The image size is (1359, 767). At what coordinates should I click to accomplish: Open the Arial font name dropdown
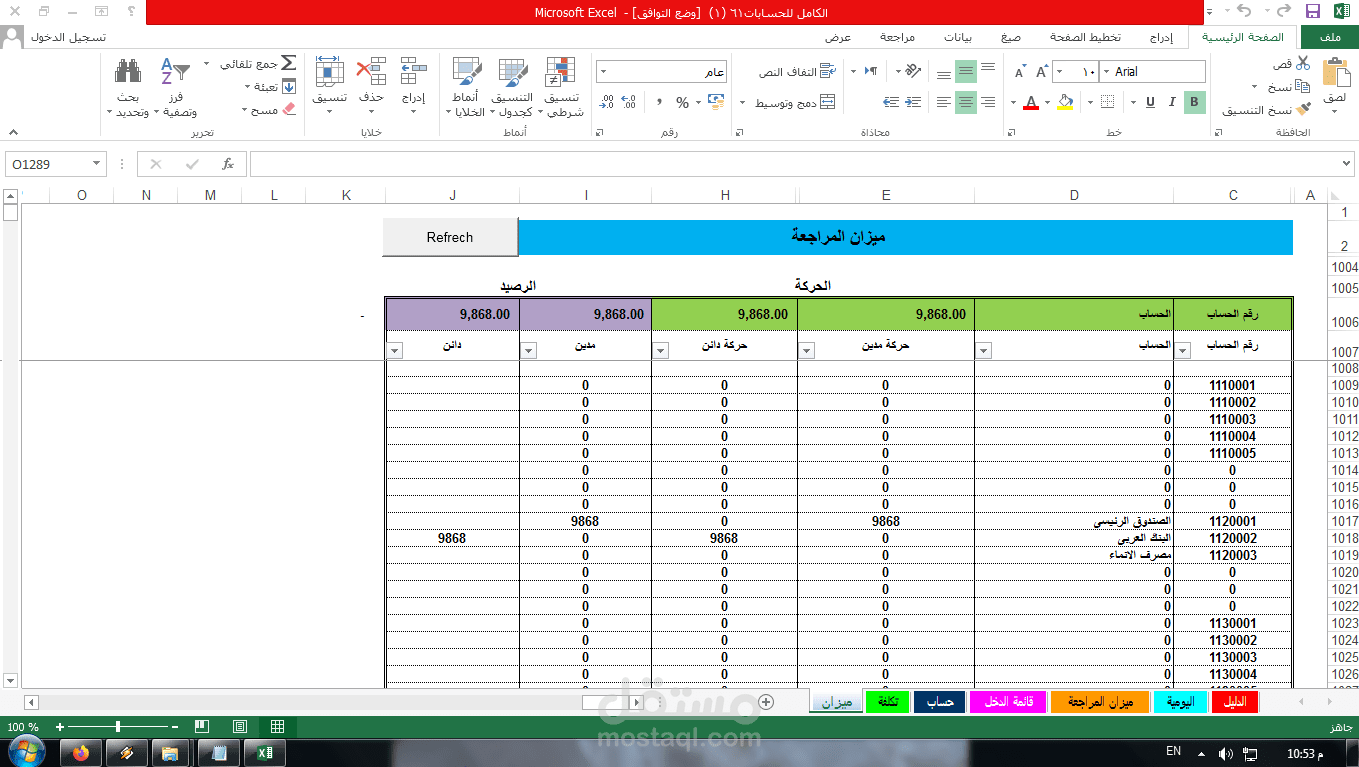pyautogui.click(x=1106, y=72)
